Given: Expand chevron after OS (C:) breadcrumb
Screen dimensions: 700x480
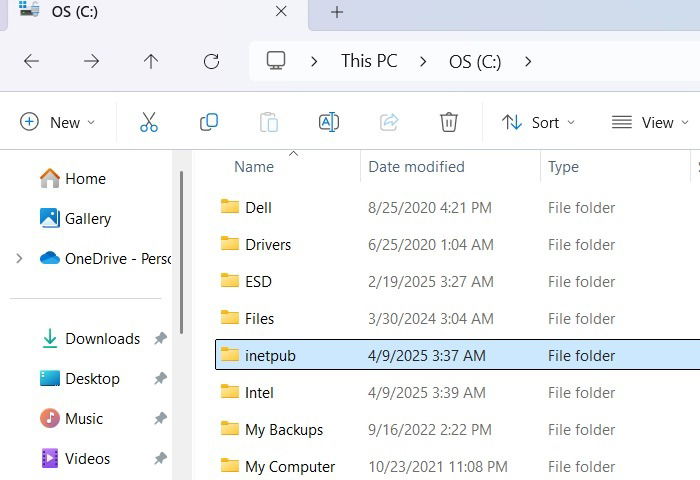Looking at the screenshot, I should tap(528, 62).
